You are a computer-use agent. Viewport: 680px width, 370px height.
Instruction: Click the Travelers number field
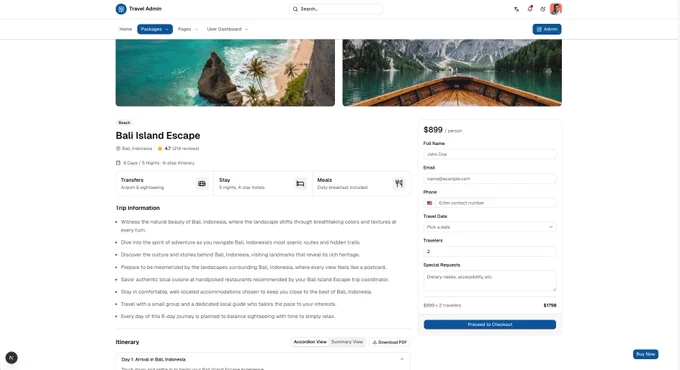tap(490, 252)
